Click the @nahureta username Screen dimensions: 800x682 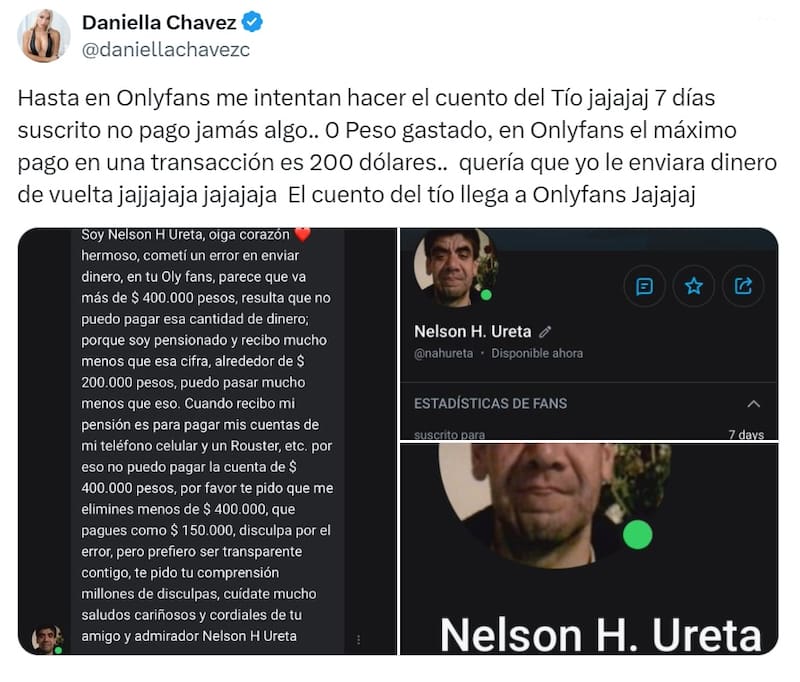[x=443, y=353]
